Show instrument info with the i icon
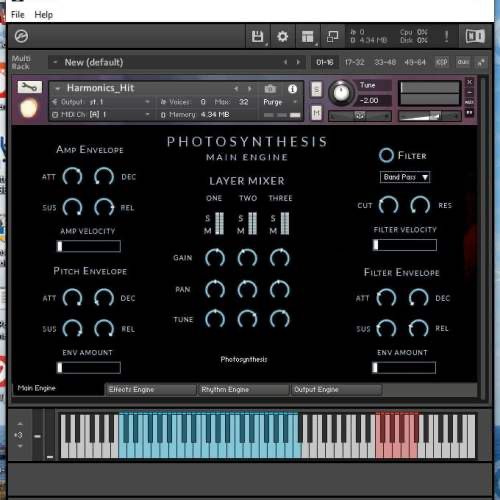 click(x=292, y=89)
